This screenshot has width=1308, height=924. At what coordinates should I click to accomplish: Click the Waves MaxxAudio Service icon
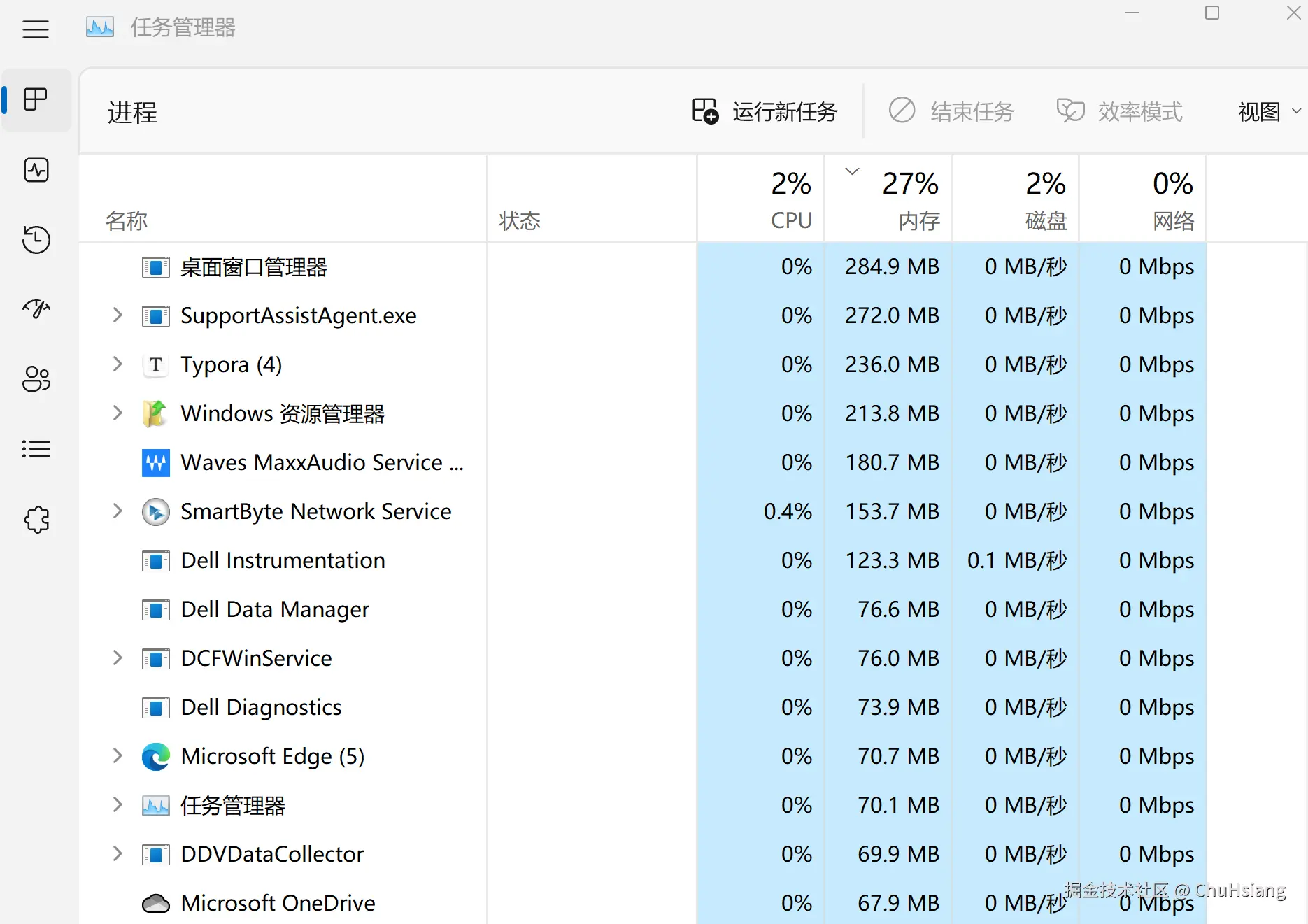pyautogui.click(x=155, y=462)
